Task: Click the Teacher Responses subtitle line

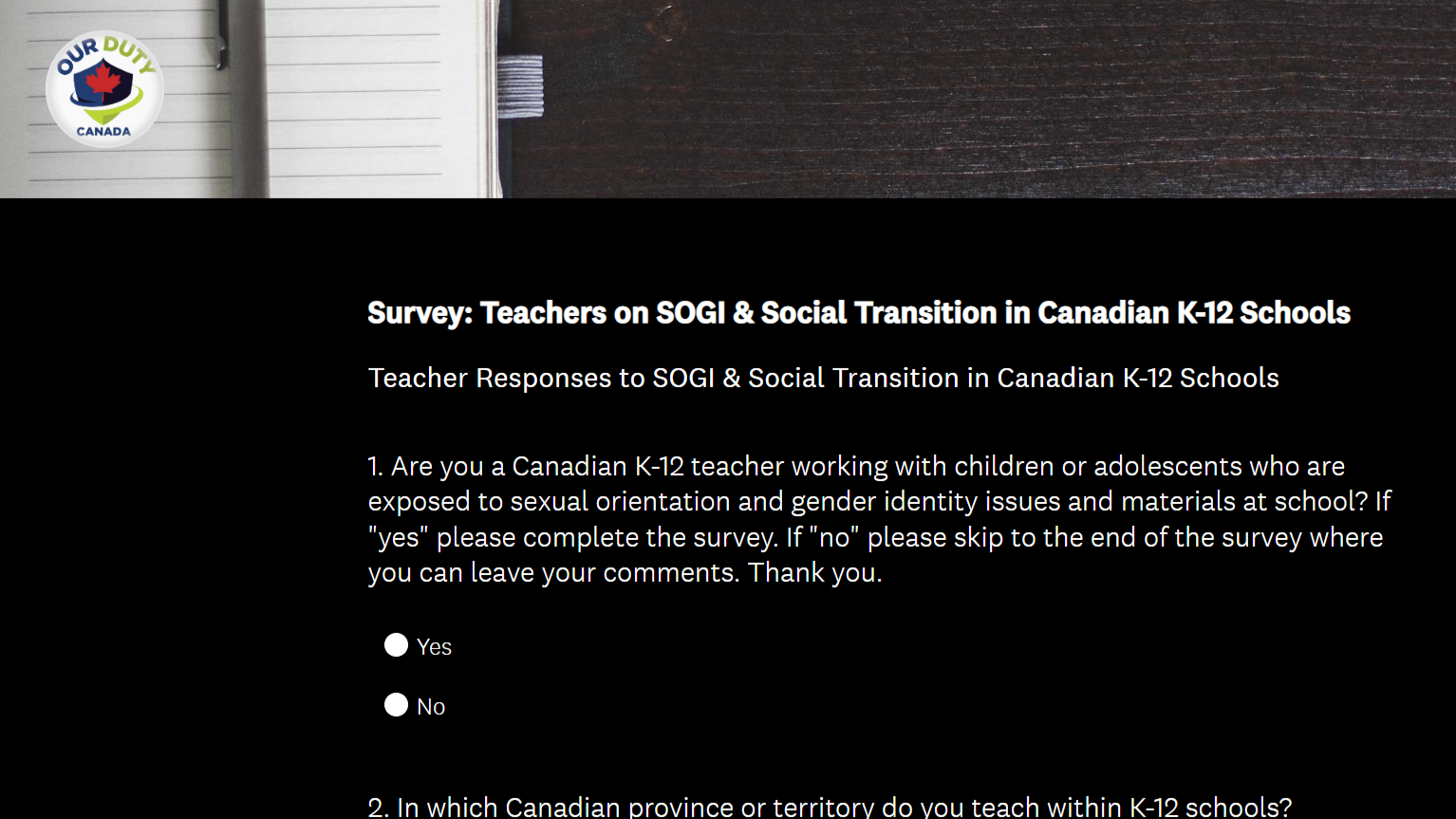Action: (x=824, y=378)
